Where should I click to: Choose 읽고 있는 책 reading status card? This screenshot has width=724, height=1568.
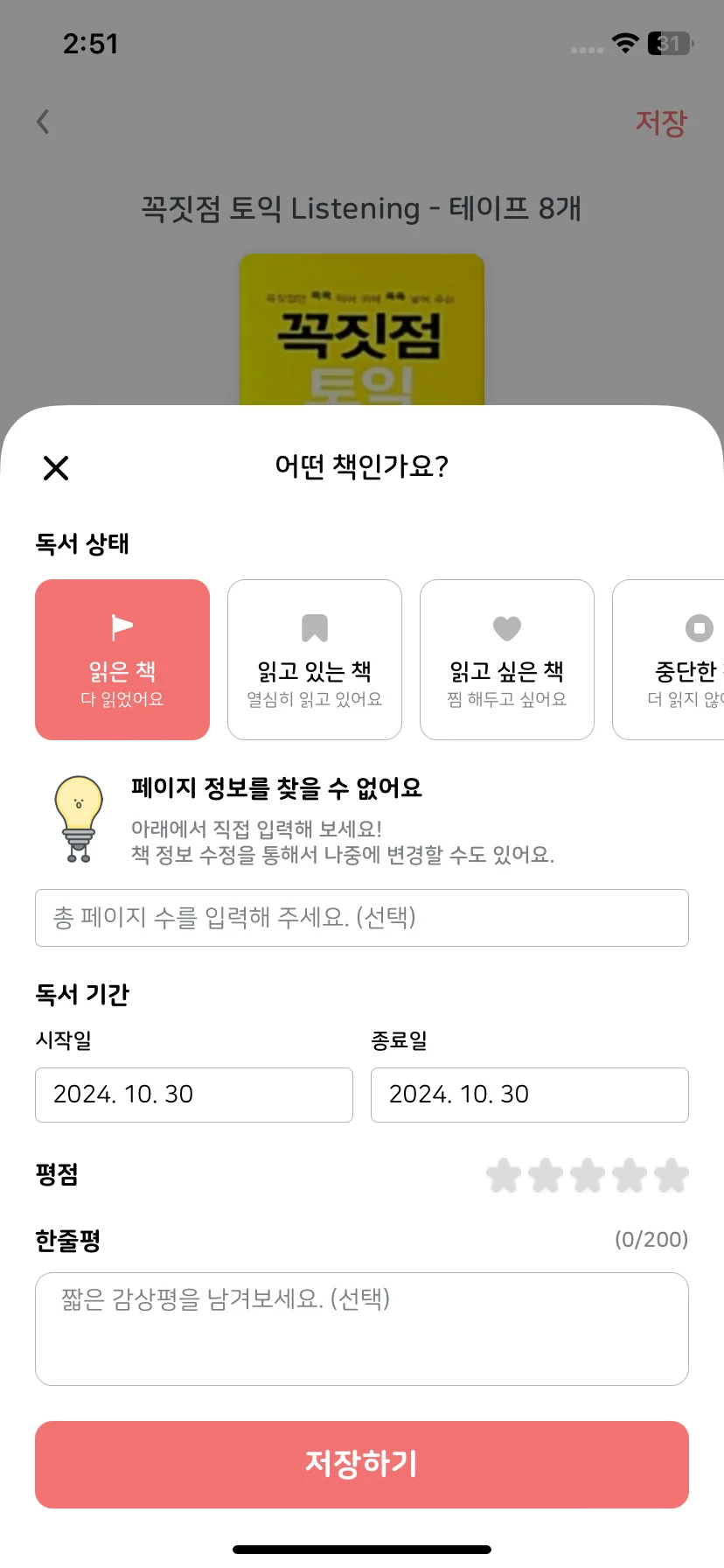tap(315, 660)
